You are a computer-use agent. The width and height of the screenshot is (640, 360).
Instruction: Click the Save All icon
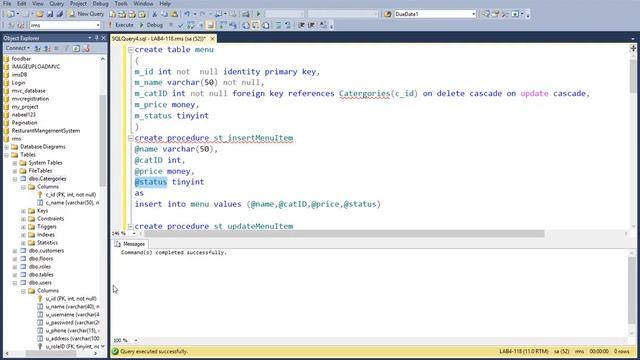point(60,14)
